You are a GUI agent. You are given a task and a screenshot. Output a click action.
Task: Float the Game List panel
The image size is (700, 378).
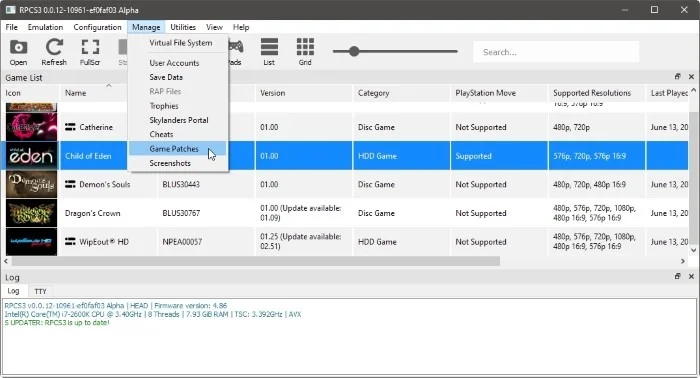[x=677, y=77]
